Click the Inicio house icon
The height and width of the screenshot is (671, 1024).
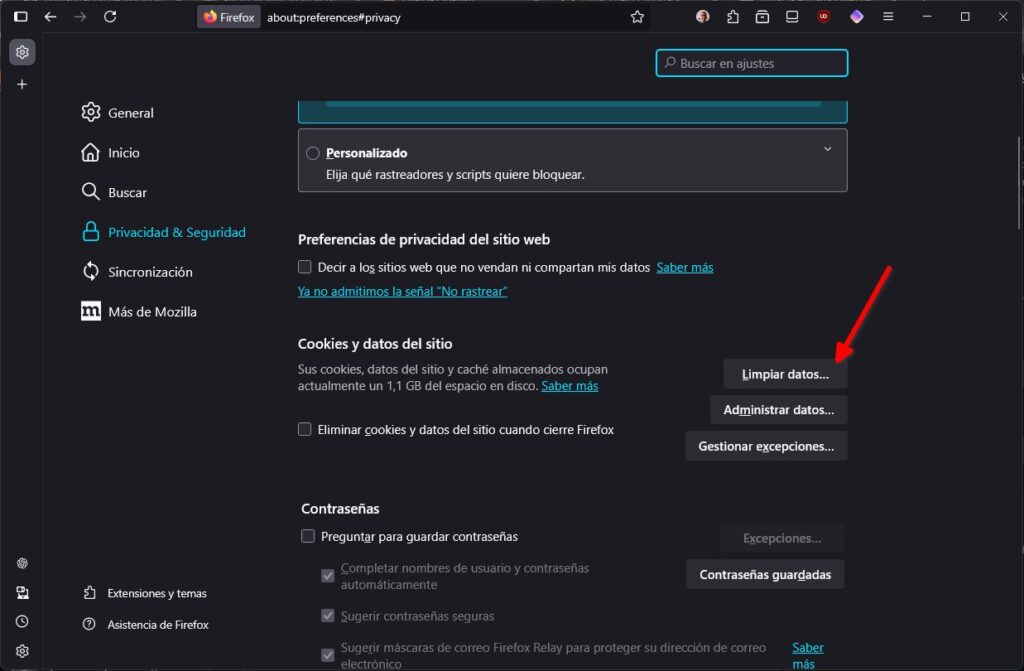click(91, 152)
